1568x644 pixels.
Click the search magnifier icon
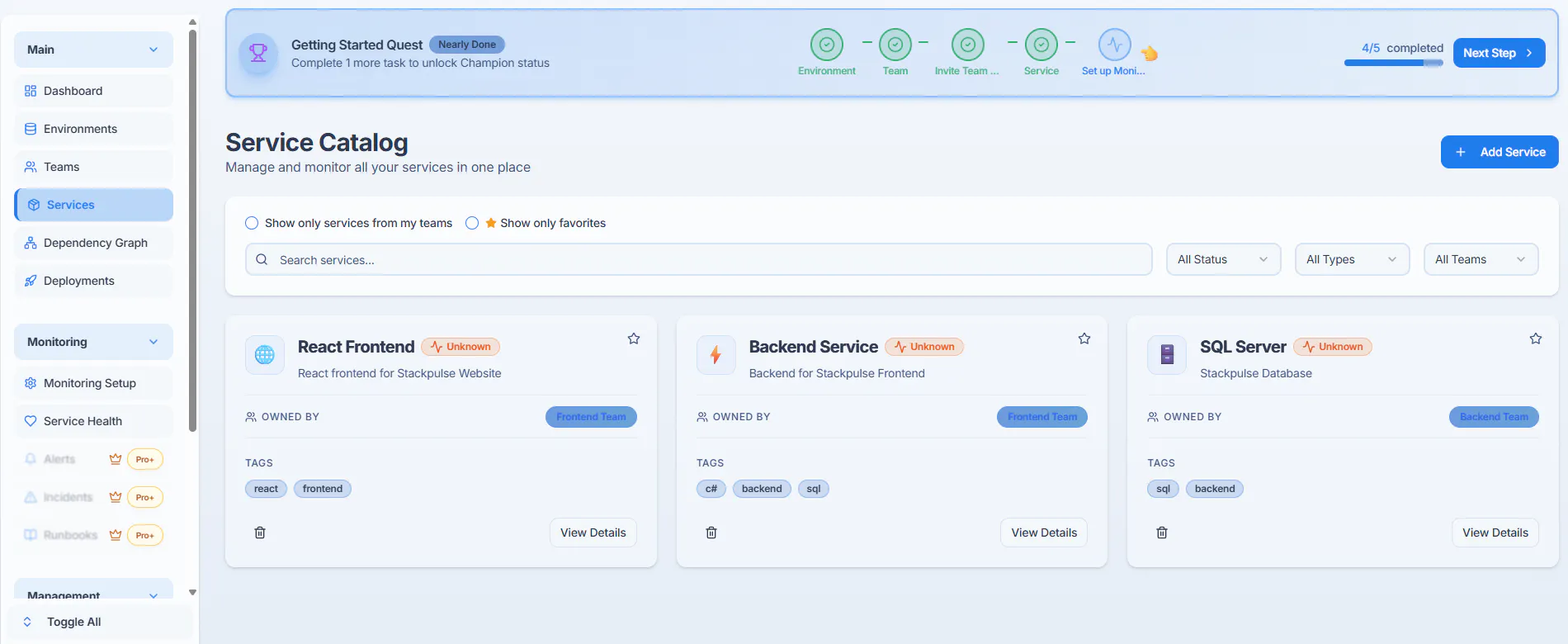[262, 259]
